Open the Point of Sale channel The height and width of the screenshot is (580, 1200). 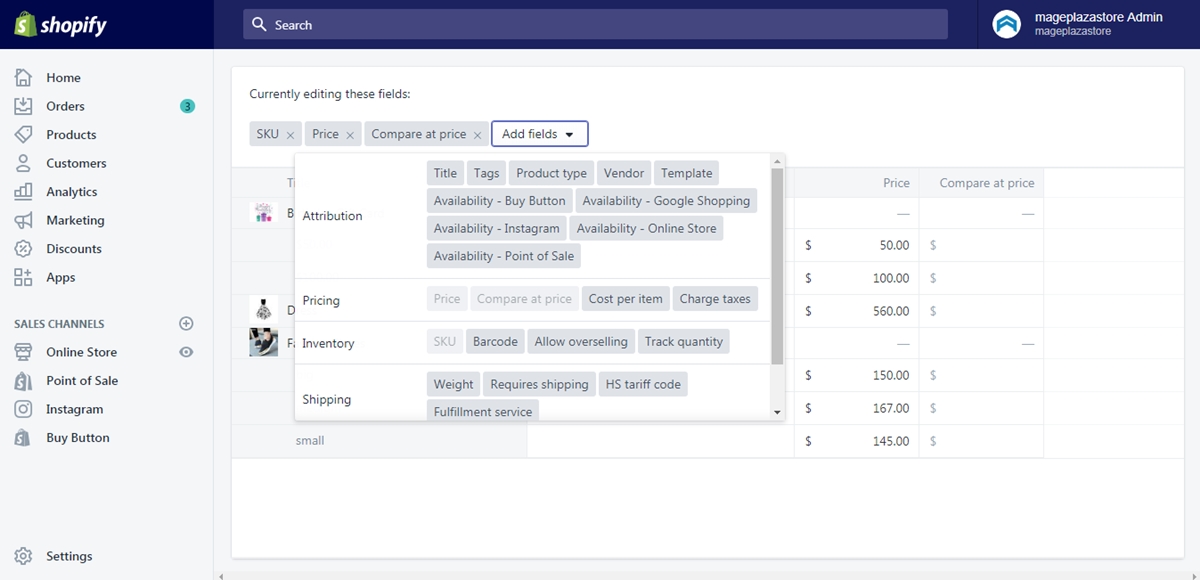[x=82, y=381]
